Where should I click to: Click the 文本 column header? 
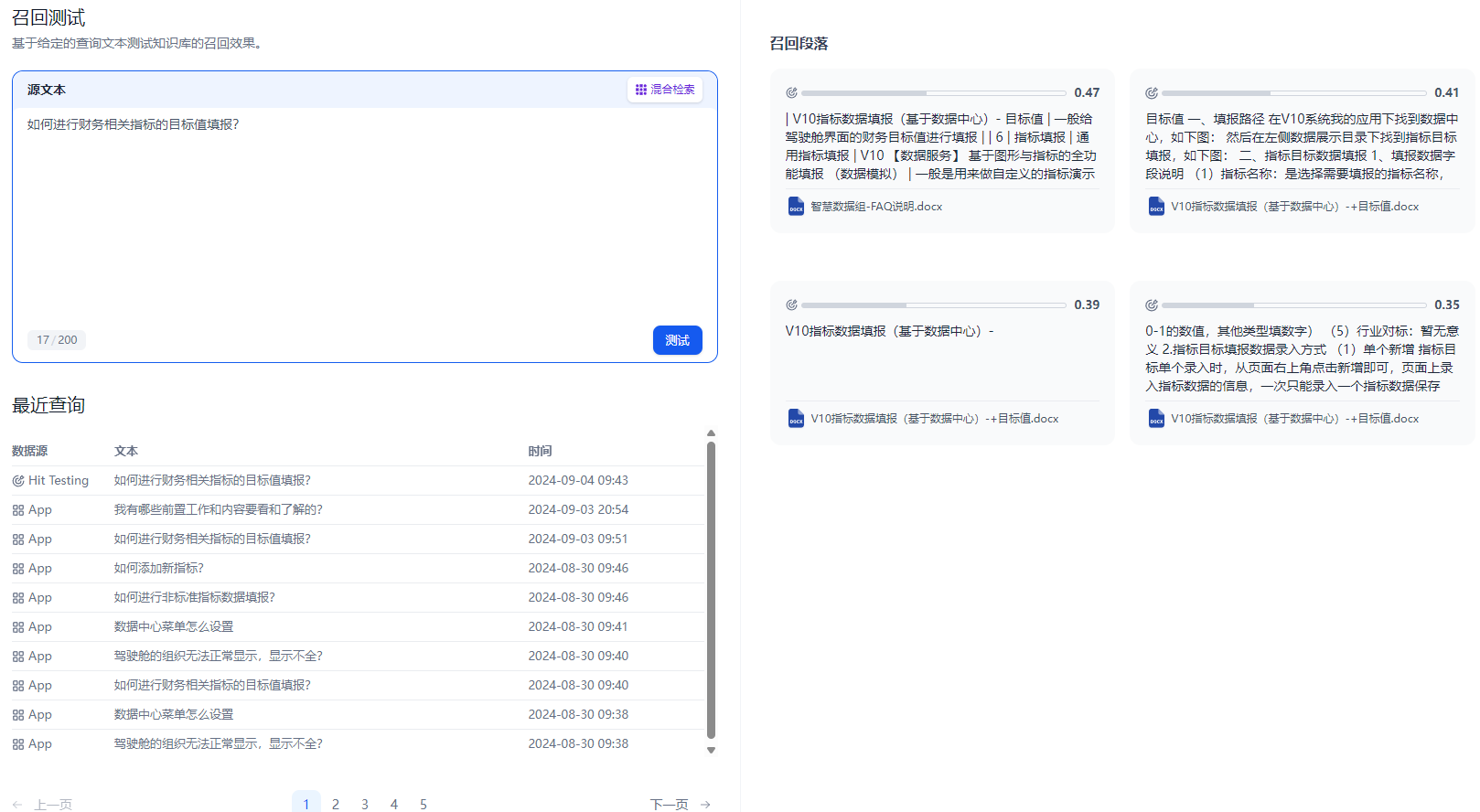126,452
